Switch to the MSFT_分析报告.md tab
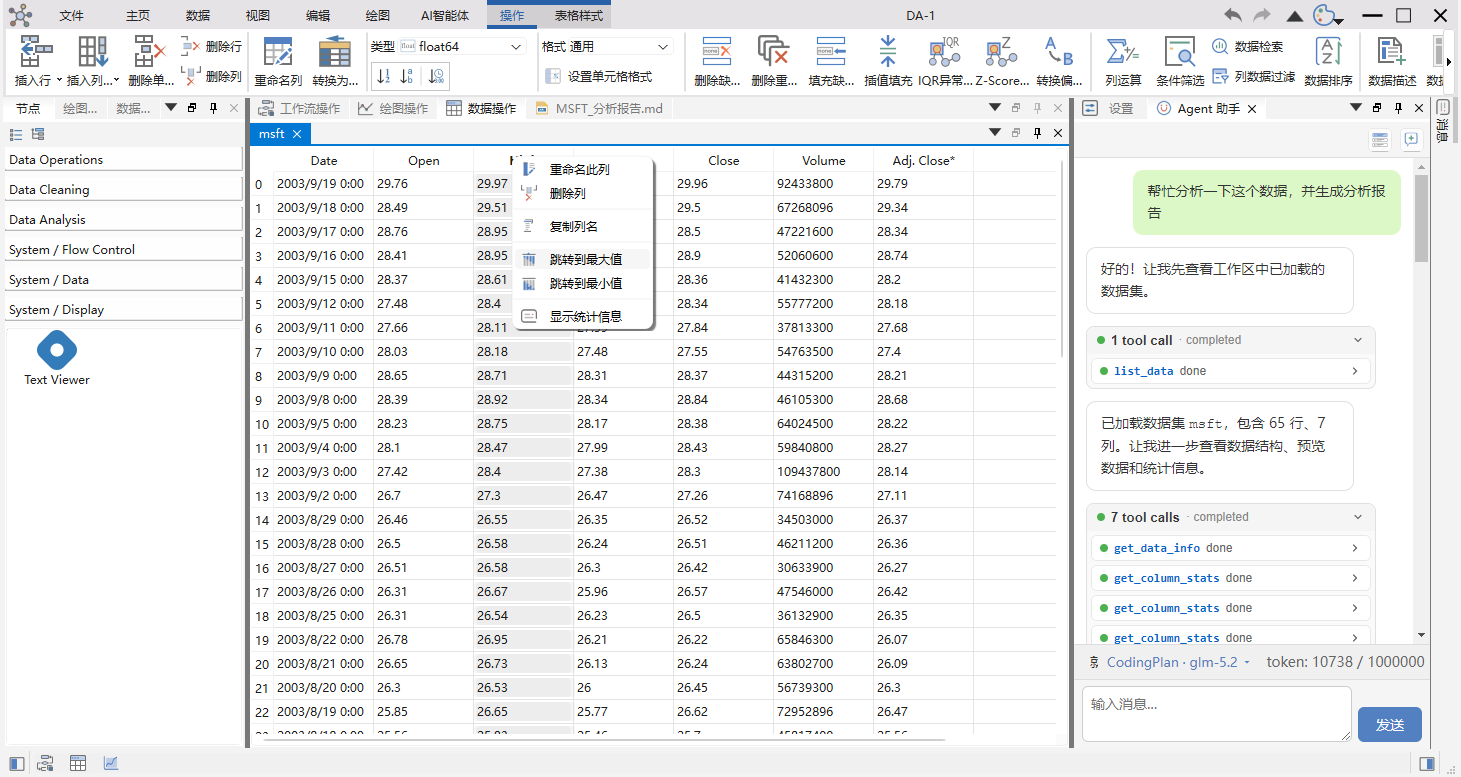1461x777 pixels. coord(599,108)
